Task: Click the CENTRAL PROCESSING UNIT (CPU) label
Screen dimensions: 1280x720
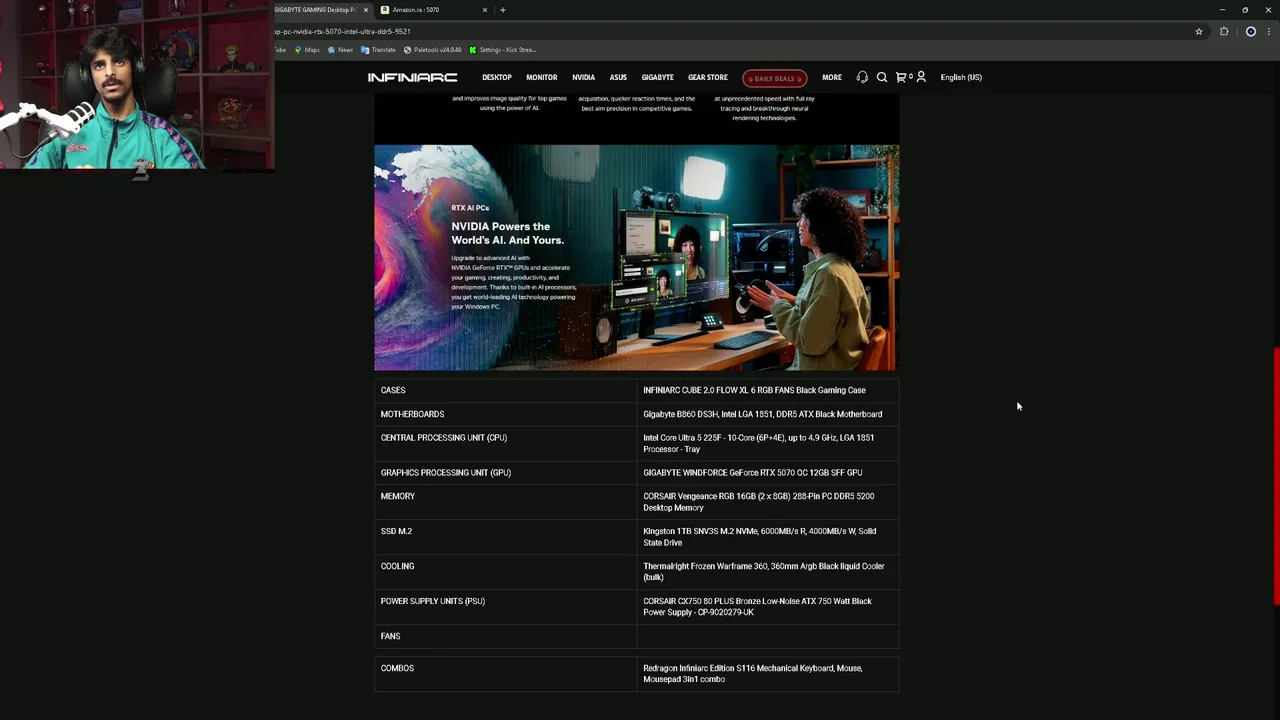Action: pos(444,438)
